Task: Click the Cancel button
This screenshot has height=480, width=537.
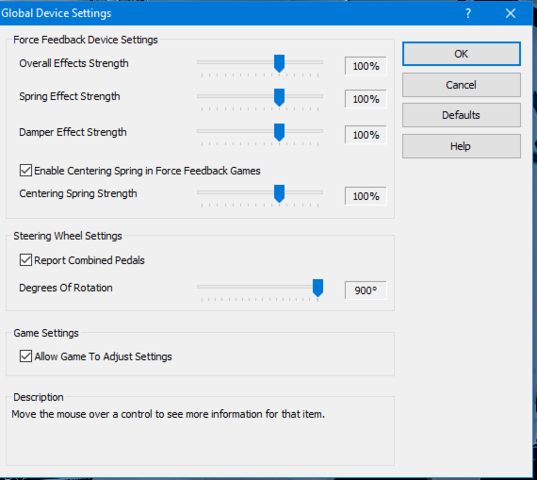Action: click(461, 85)
